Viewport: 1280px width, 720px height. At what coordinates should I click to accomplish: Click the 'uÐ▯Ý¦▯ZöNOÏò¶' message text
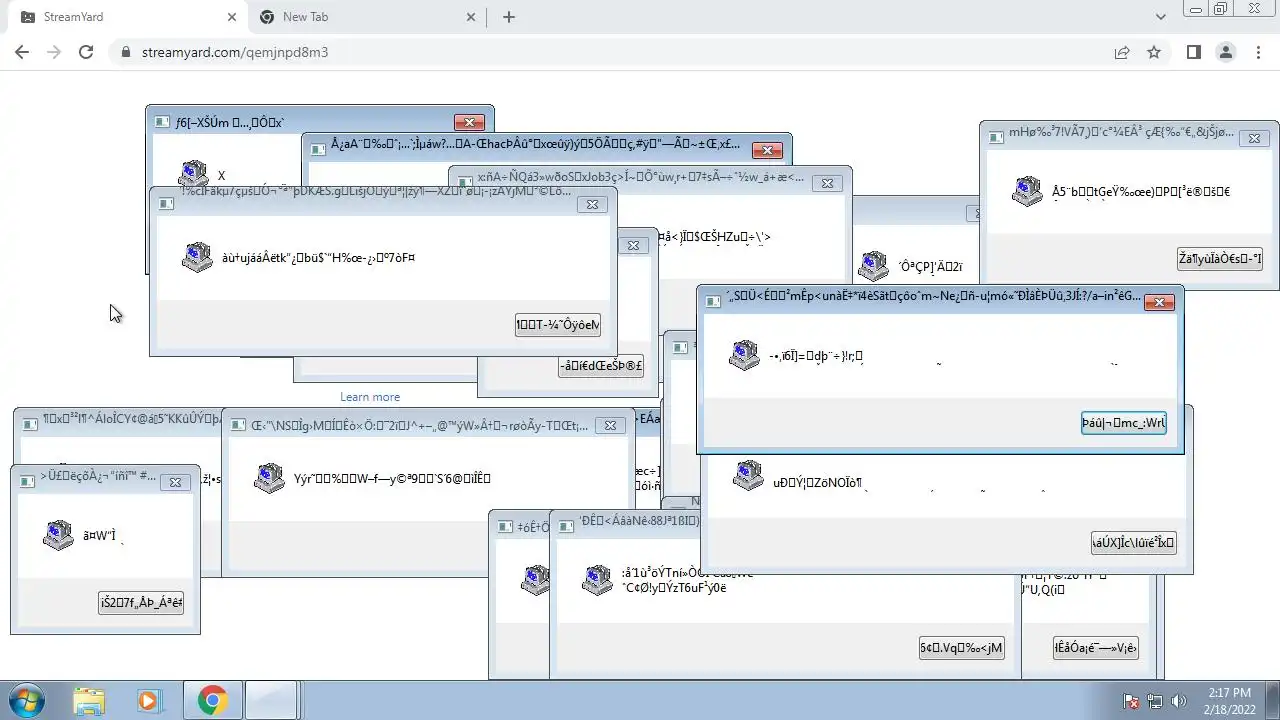pos(817,484)
